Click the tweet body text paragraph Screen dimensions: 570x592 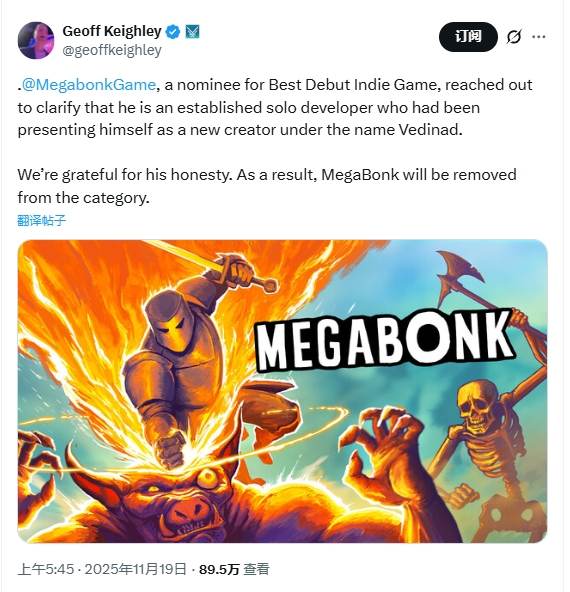click(275, 107)
